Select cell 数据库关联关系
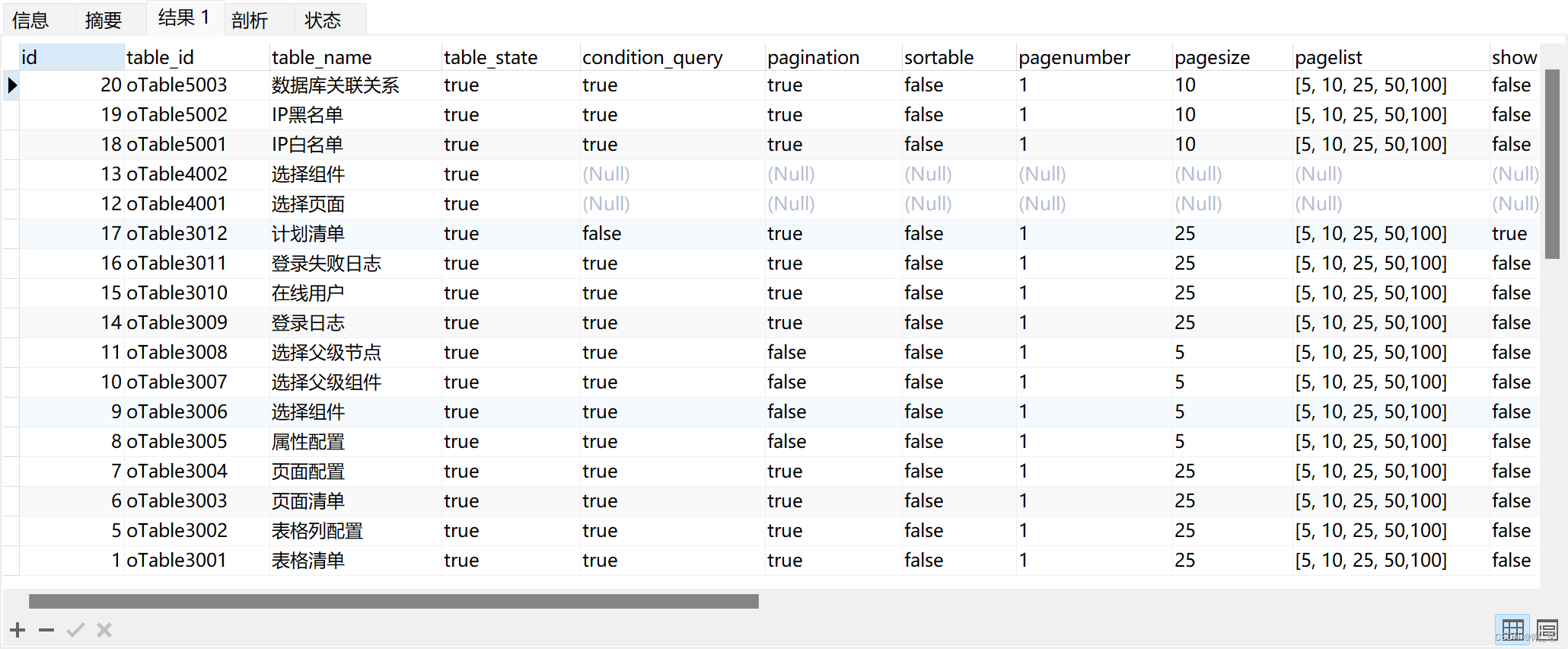Screen dimensions: 1568x649 [355, 85]
